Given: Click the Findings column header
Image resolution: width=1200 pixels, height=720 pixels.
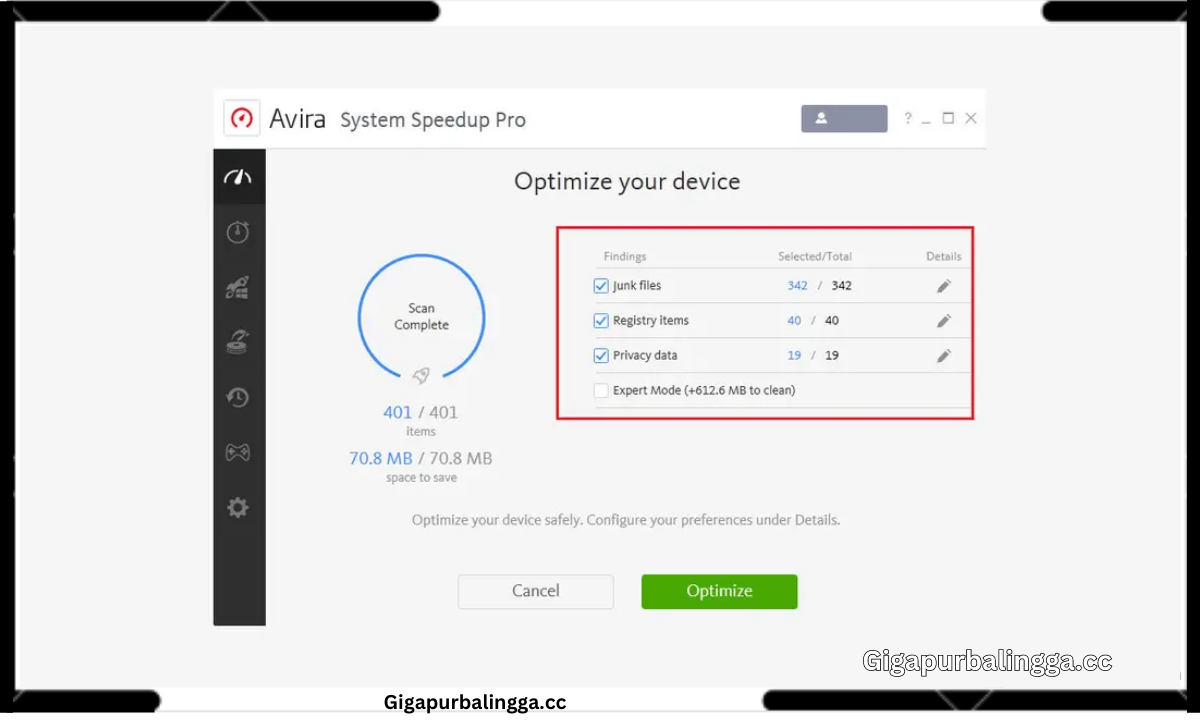Looking at the screenshot, I should click(625, 257).
